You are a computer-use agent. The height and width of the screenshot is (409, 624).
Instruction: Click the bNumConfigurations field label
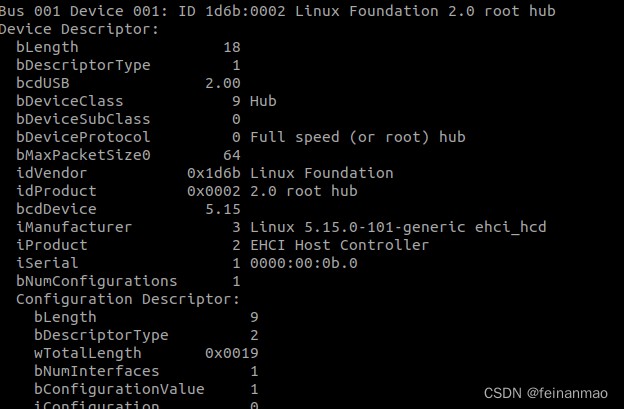97,281
